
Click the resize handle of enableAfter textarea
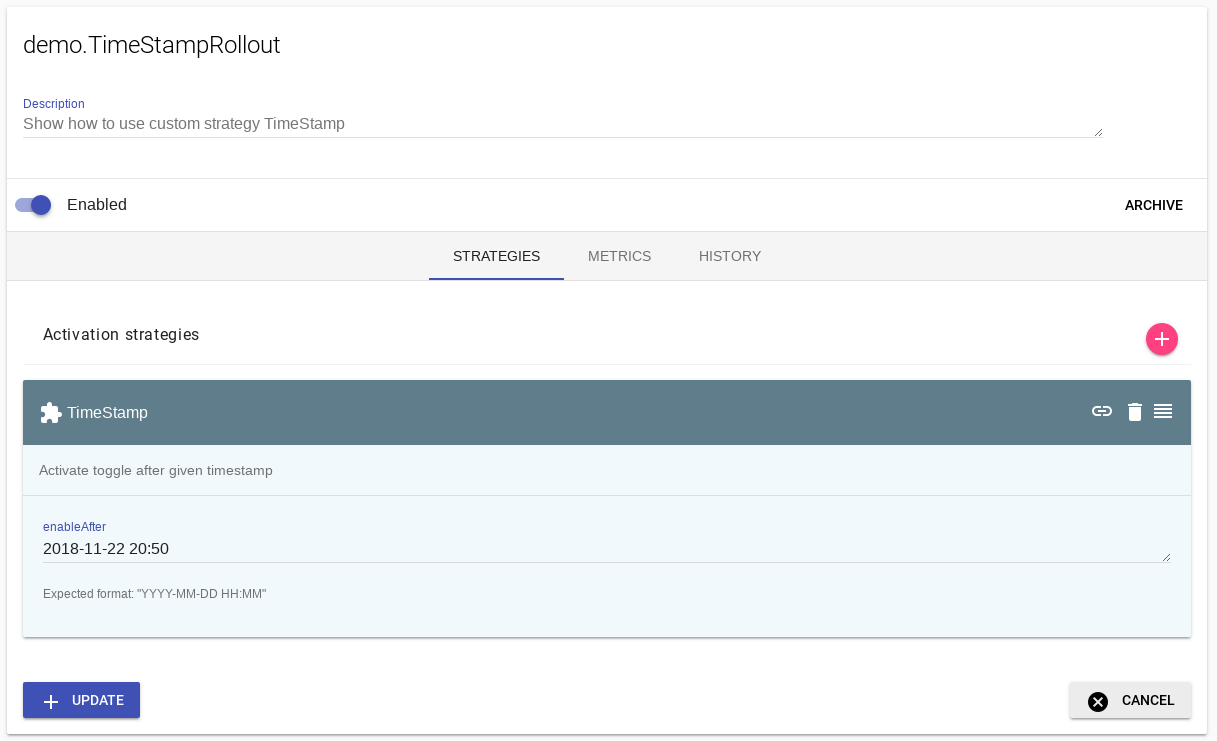click(1166, 557)
